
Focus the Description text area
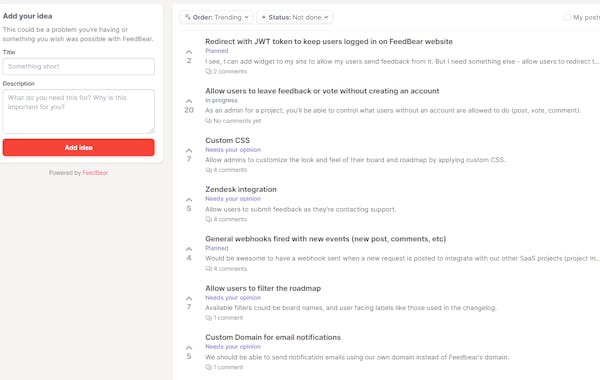click(x=78, y=111)
